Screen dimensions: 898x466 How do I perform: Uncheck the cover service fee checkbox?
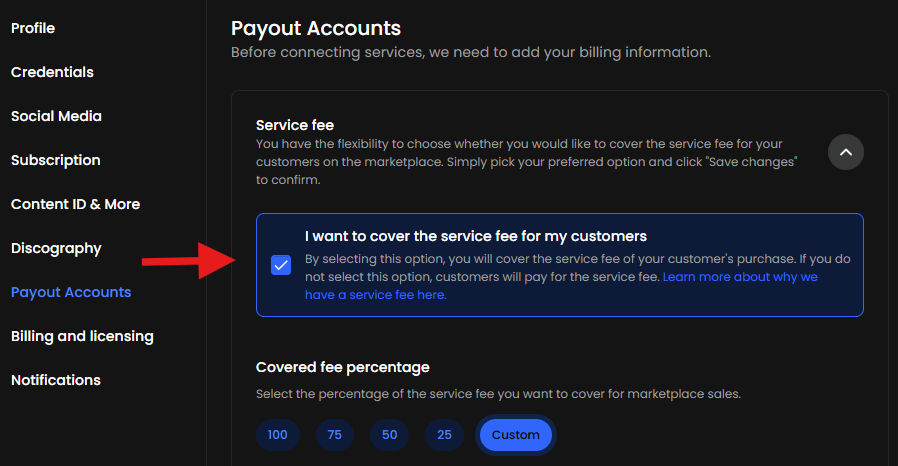tap(281, 265)
